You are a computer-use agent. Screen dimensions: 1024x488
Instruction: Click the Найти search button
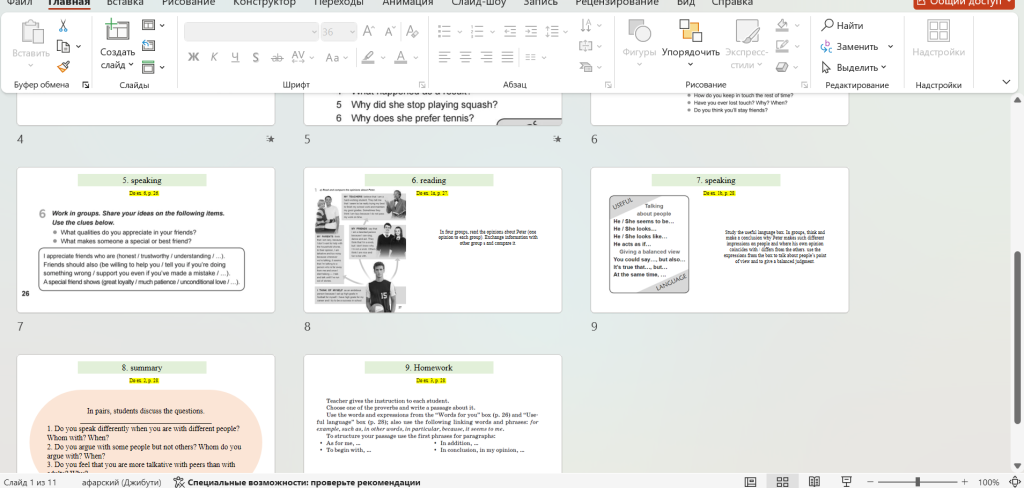843,25
